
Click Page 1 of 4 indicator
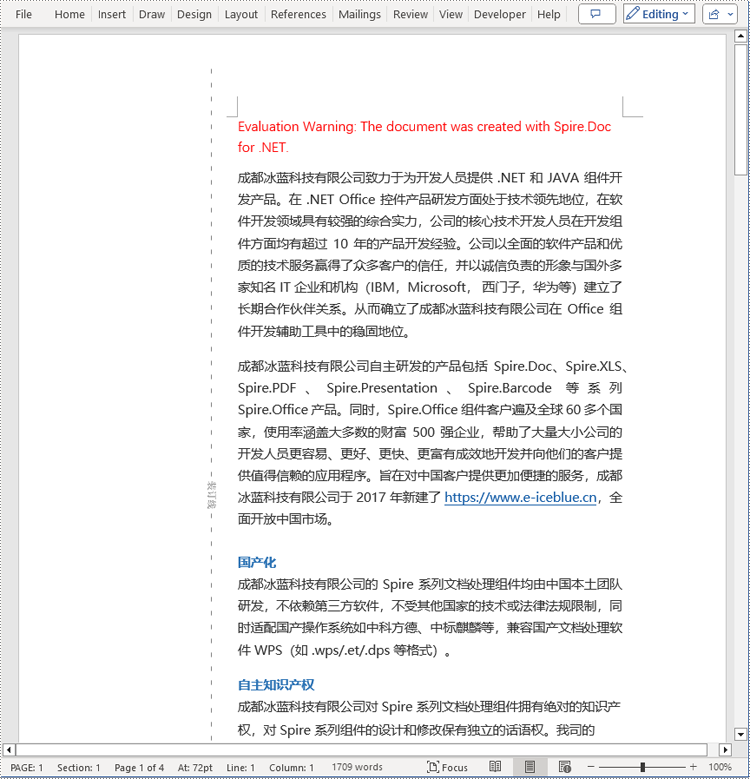(139, 768)
